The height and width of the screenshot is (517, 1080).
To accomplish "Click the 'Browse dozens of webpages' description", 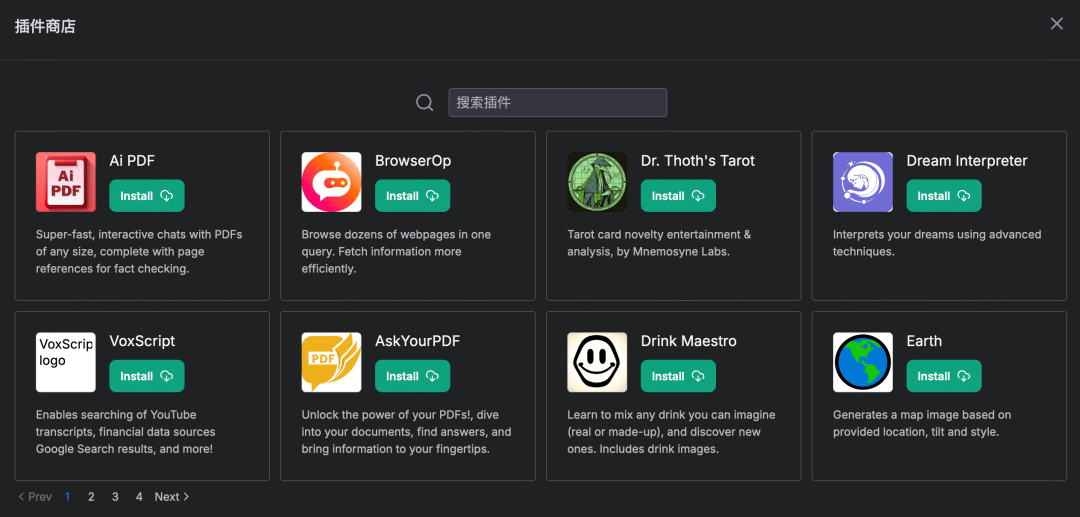I will click(x=396, y=252).
